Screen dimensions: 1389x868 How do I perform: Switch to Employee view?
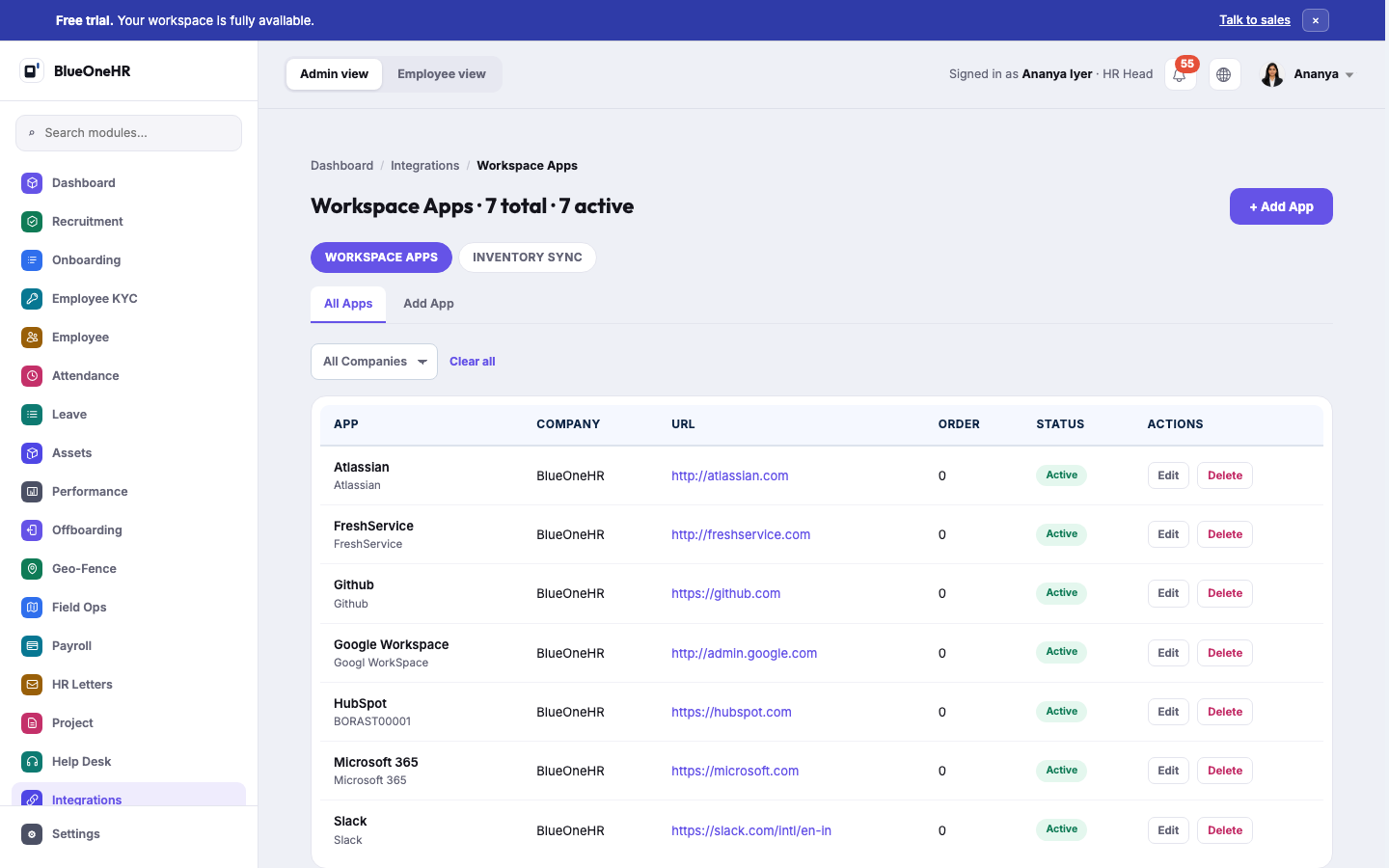[x=442, y=74]
